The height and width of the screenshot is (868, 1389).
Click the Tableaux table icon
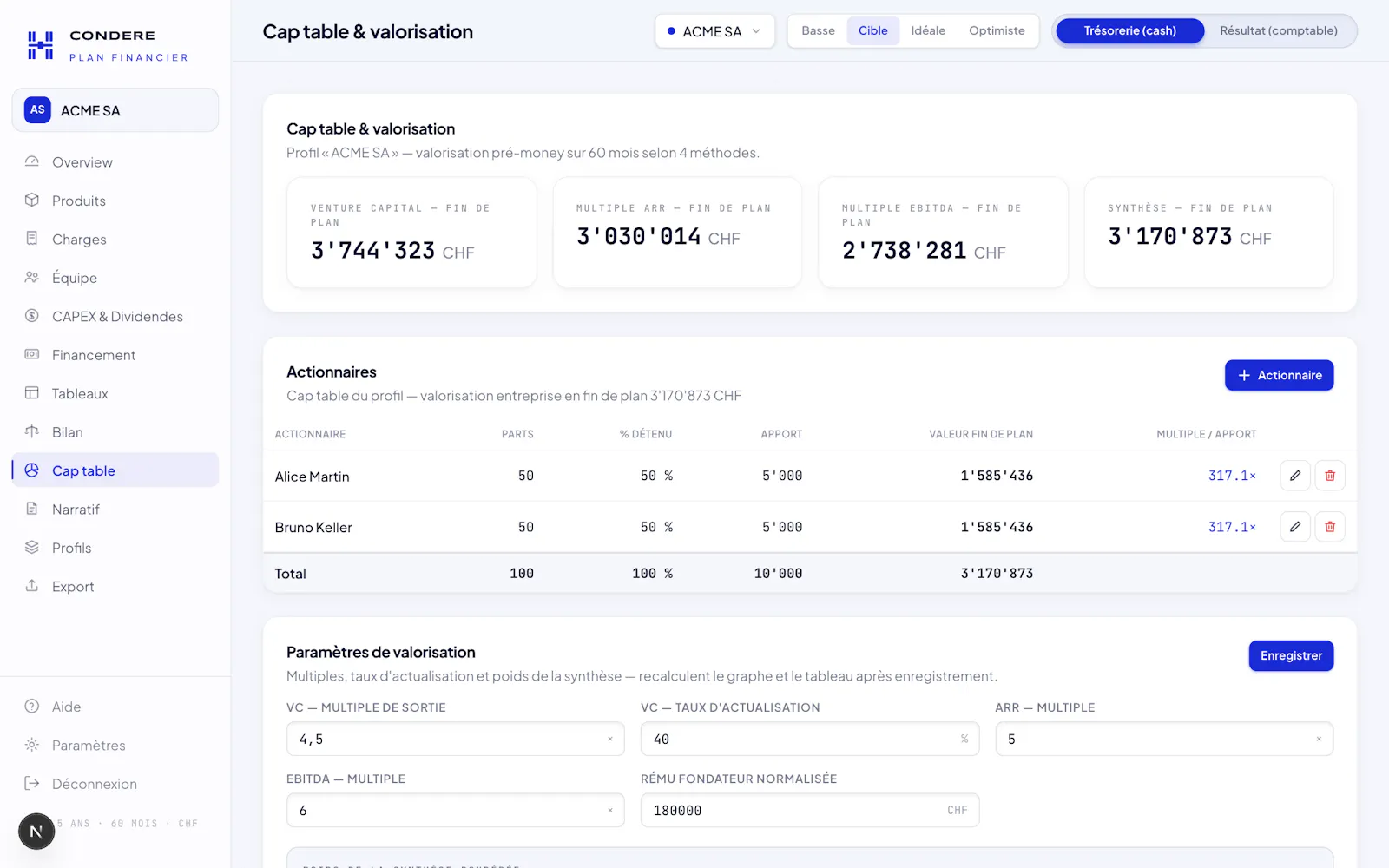click(32, 393)
